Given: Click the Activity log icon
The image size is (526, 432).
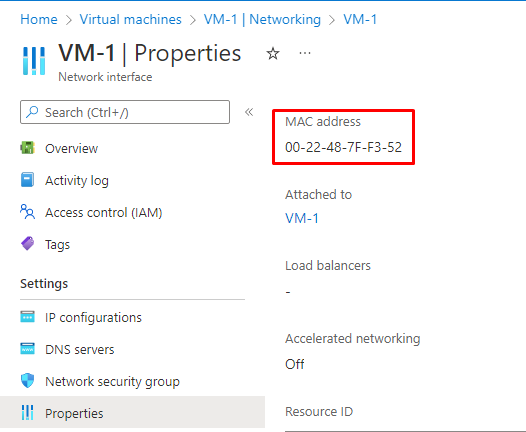Looking at the screenshot, I should pyautogui.click(x=28, y=180).
